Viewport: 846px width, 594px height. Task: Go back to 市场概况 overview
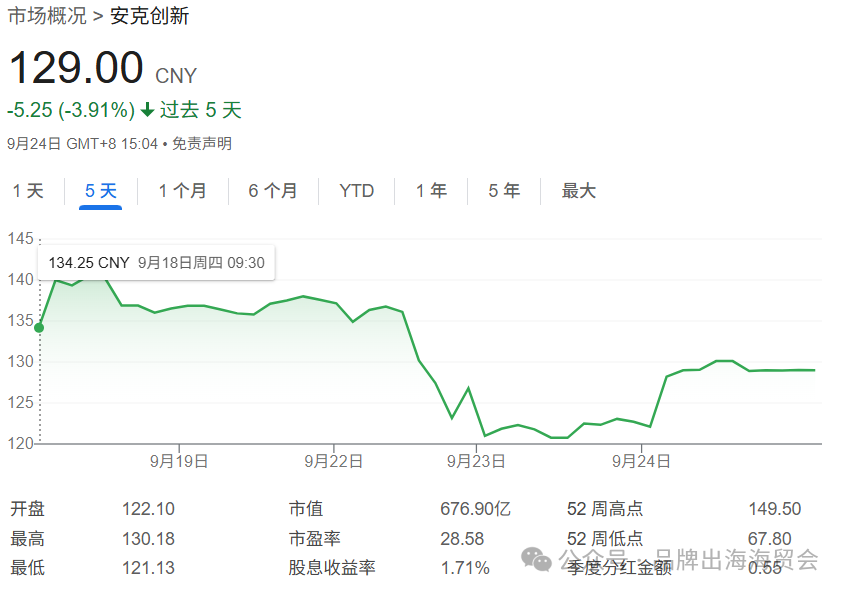[x=47, y=16]
